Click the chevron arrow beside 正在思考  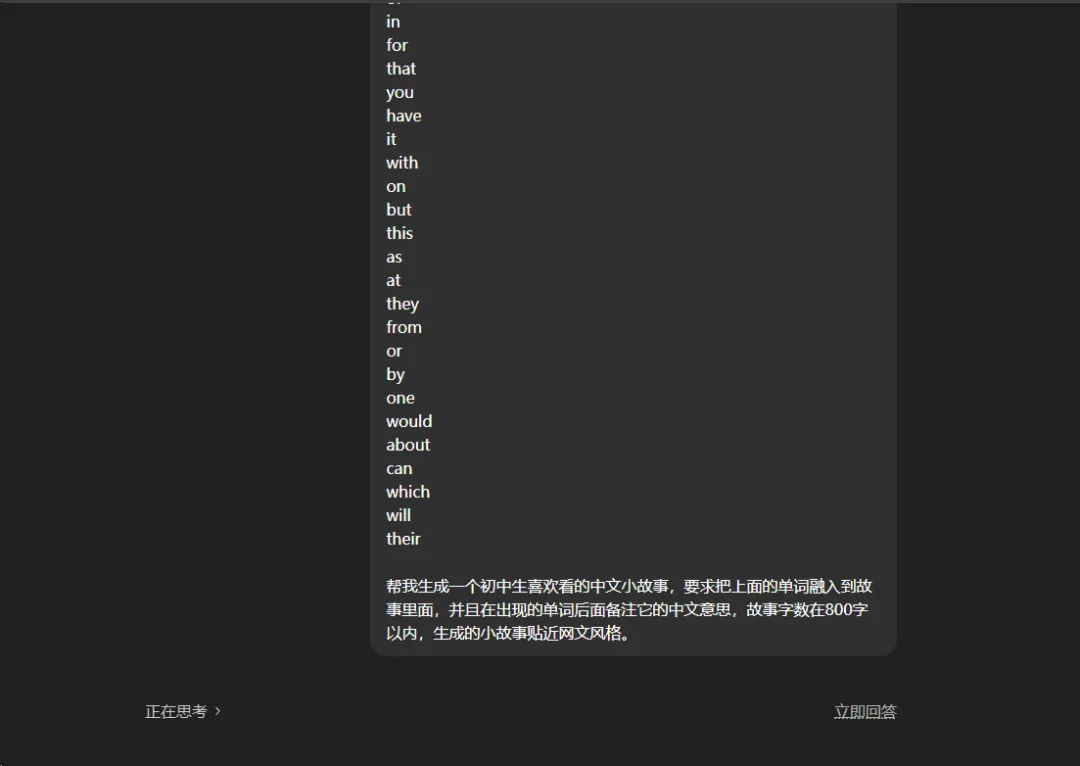tap(218, 711)
